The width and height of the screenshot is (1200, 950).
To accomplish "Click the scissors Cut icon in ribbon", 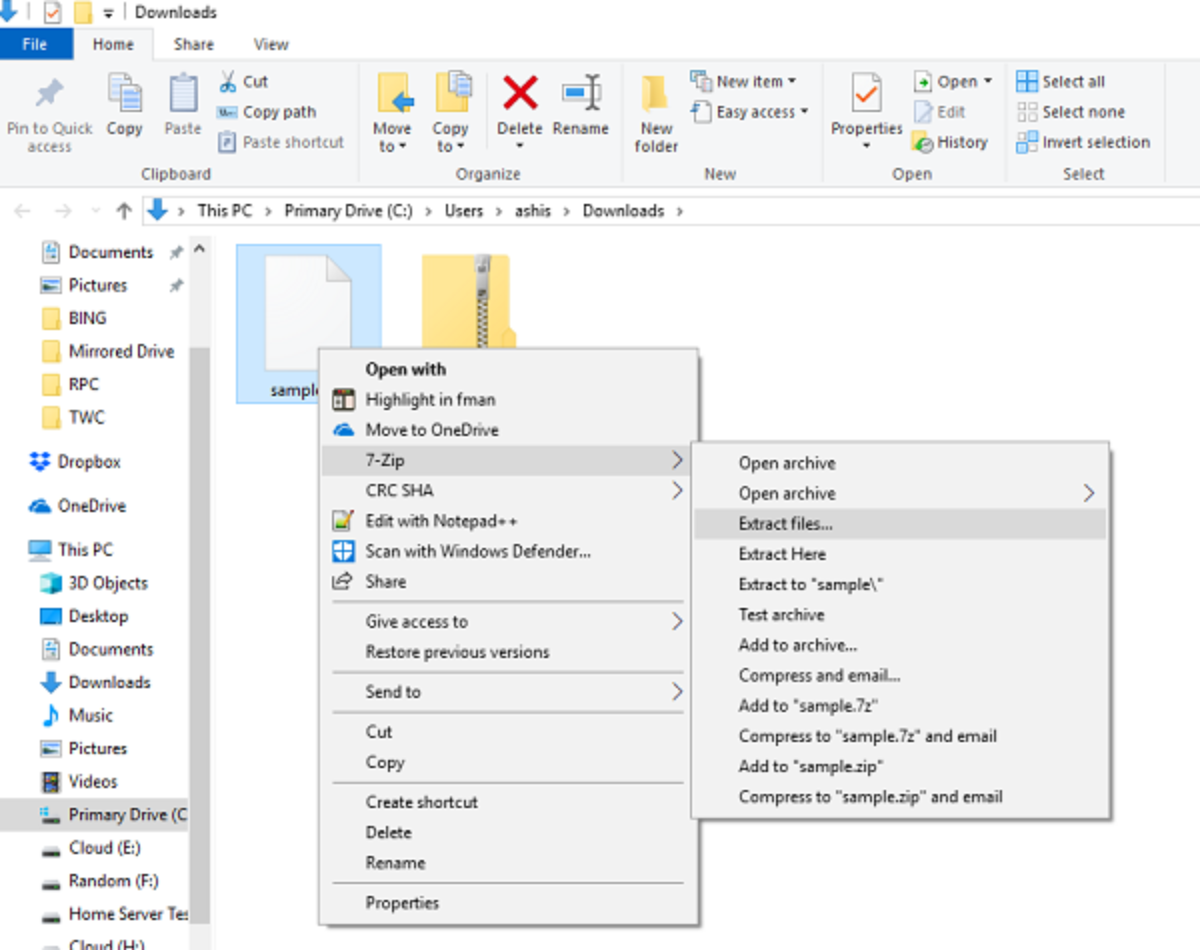I will [x=228, y=81].
